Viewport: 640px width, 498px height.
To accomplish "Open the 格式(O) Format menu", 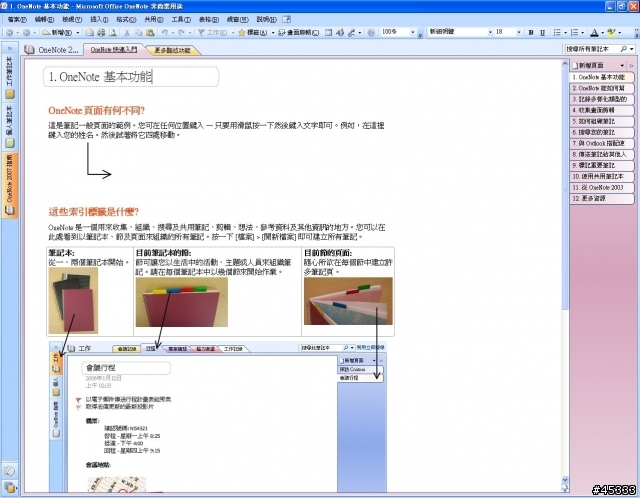I will (126, 19).
